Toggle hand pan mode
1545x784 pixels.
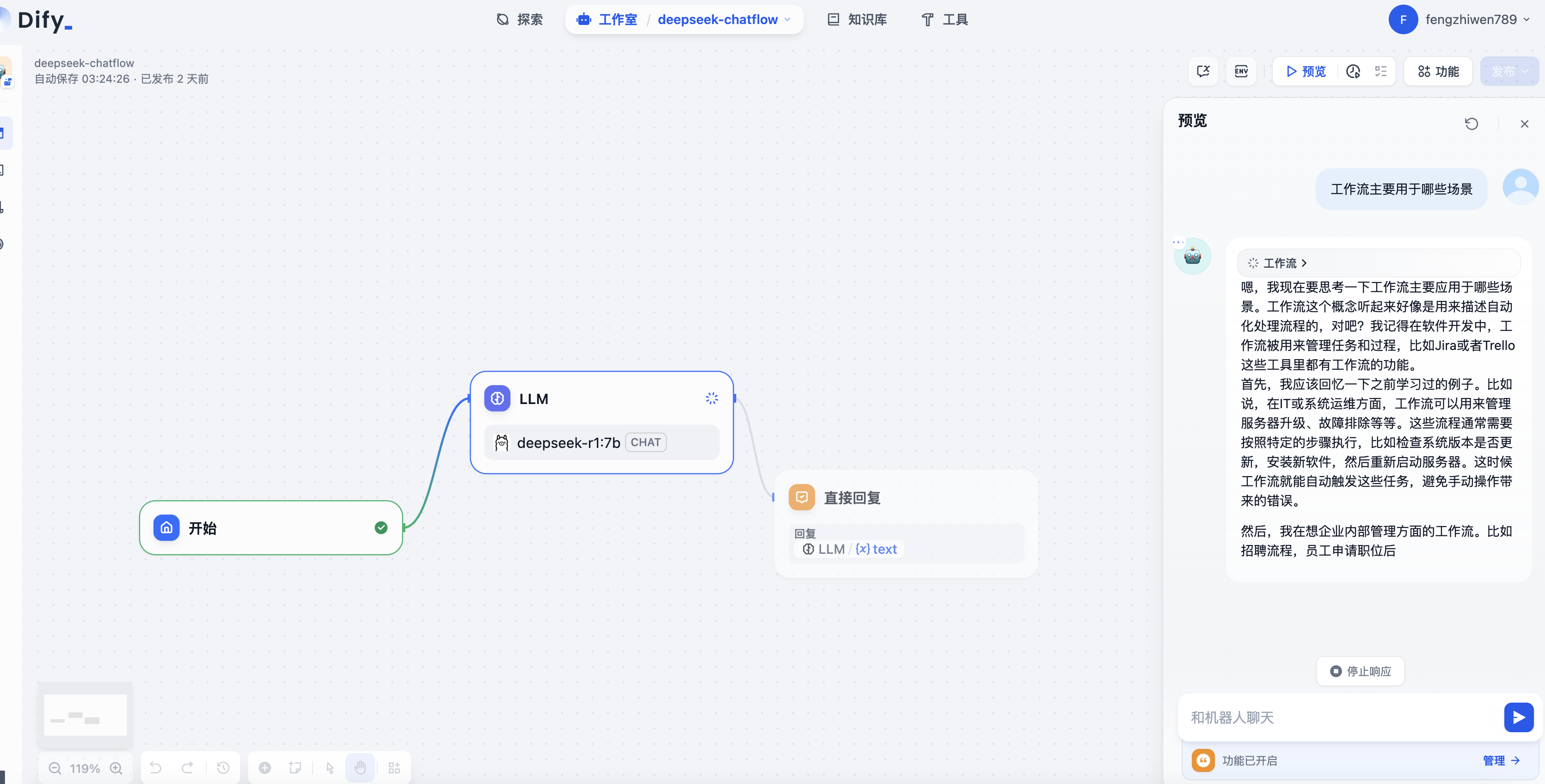tap(360, 768)
